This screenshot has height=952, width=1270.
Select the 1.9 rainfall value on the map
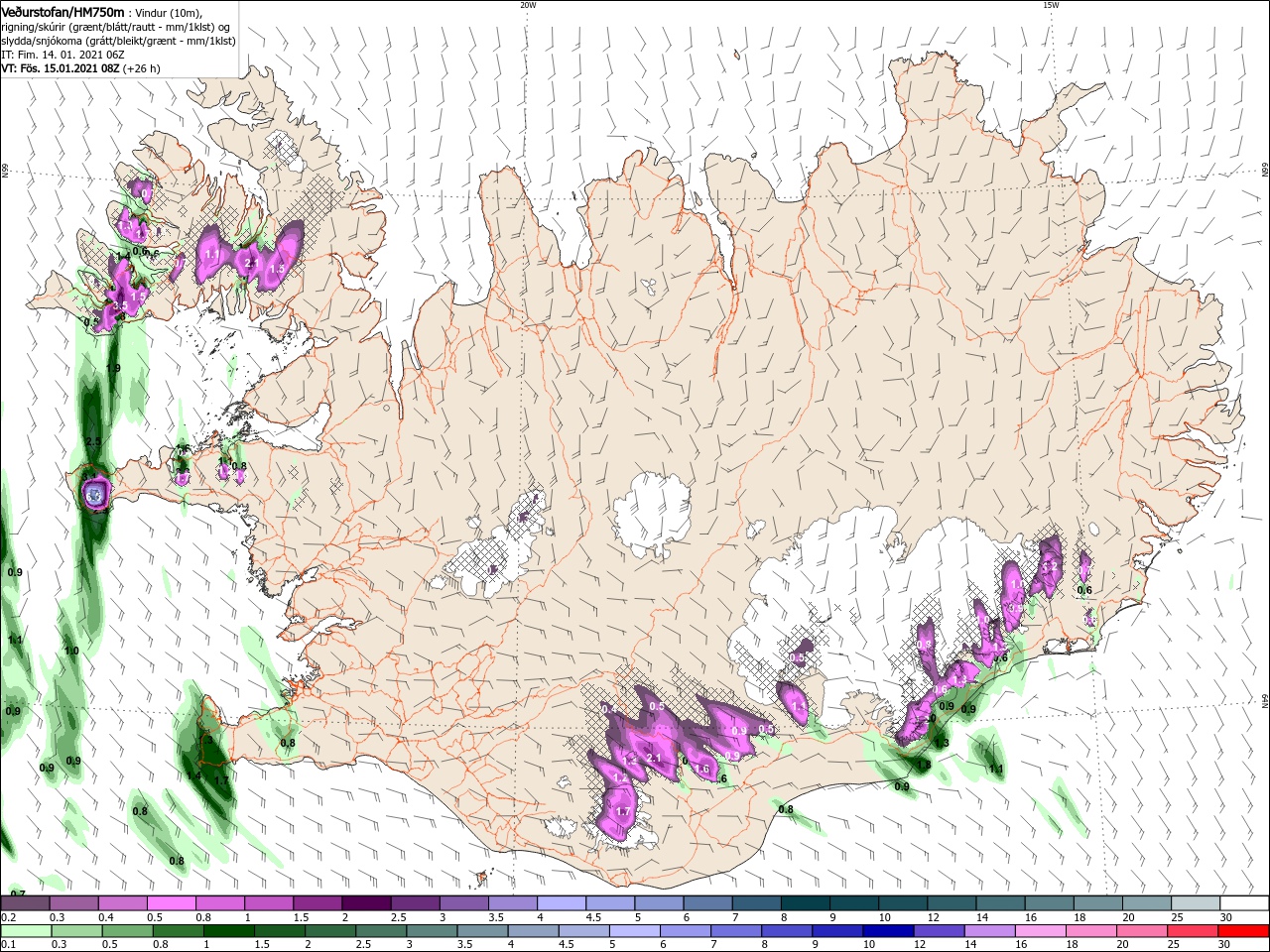point(113,368)
